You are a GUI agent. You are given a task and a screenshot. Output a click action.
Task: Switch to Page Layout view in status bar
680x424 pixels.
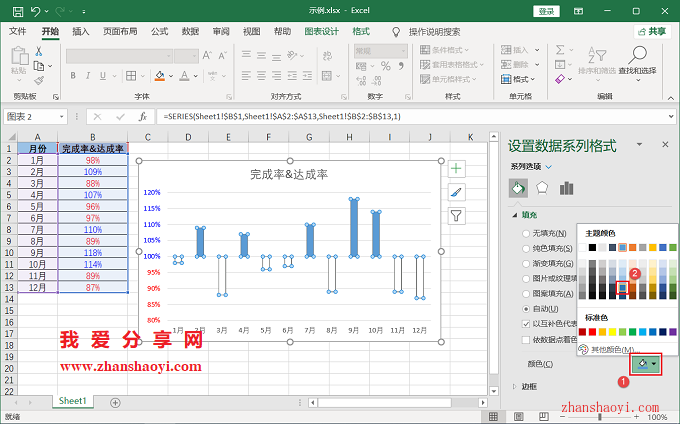(x=519, y=417)
